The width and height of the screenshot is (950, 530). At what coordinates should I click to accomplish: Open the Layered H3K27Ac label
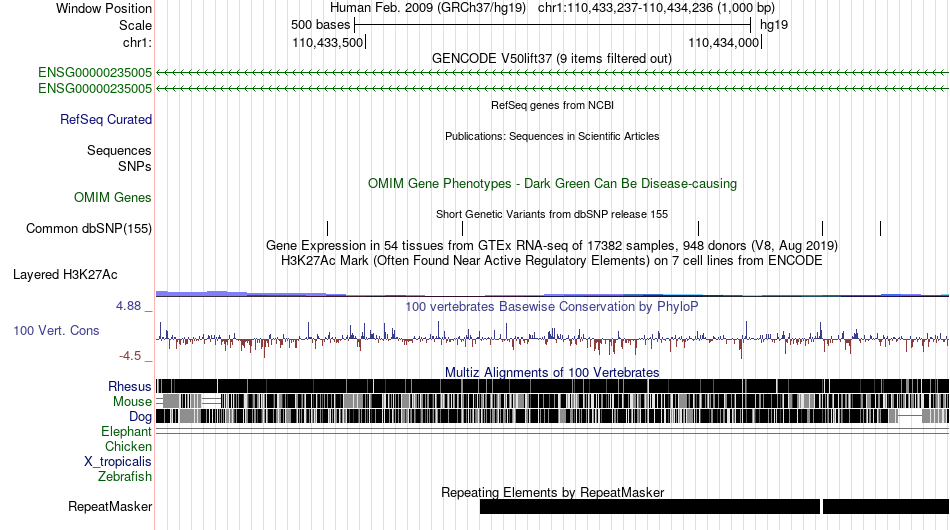click(x=65, y=274)
